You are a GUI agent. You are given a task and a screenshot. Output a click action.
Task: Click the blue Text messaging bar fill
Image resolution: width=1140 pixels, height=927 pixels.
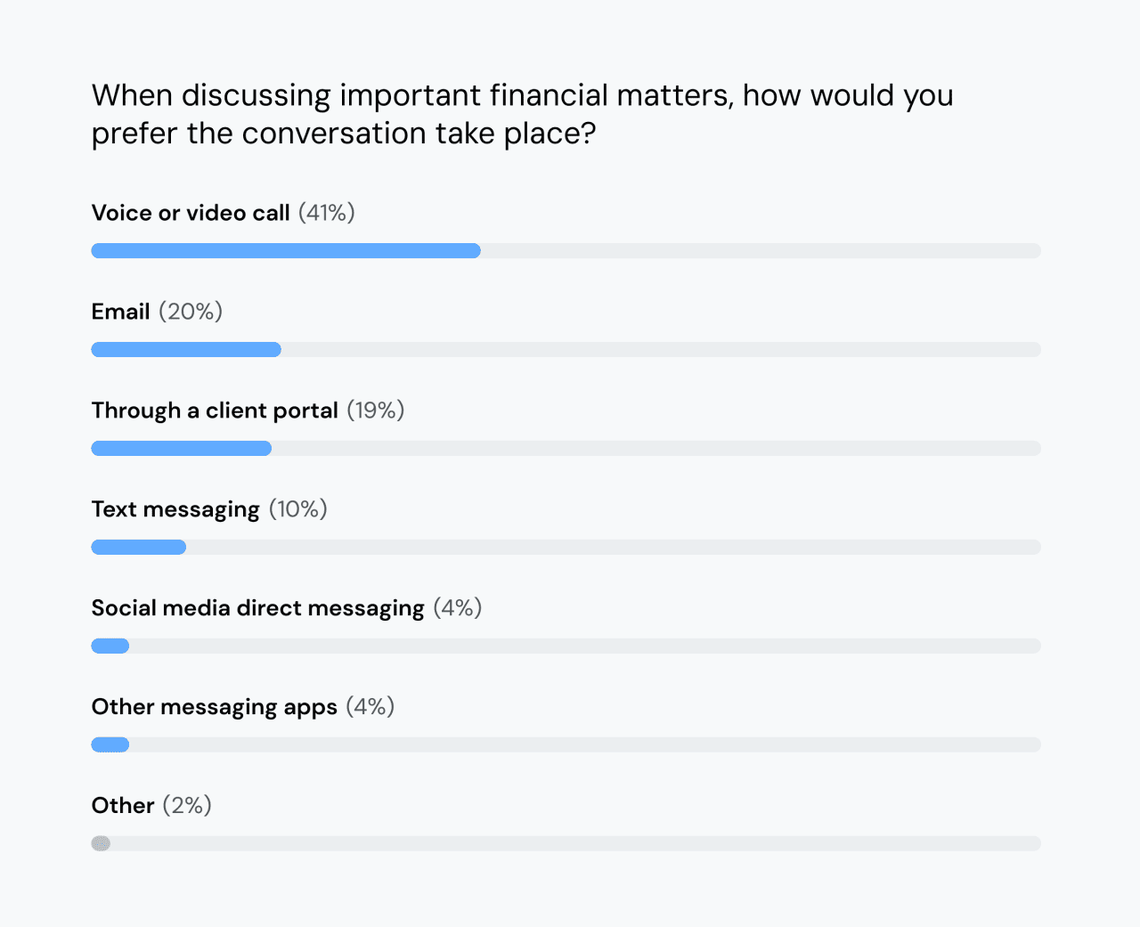138,547
